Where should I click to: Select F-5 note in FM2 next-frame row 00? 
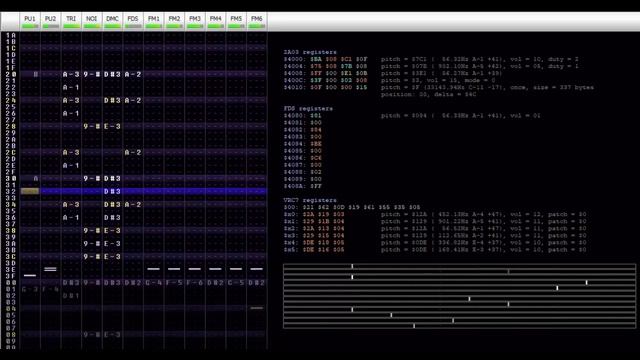[174, 282]
